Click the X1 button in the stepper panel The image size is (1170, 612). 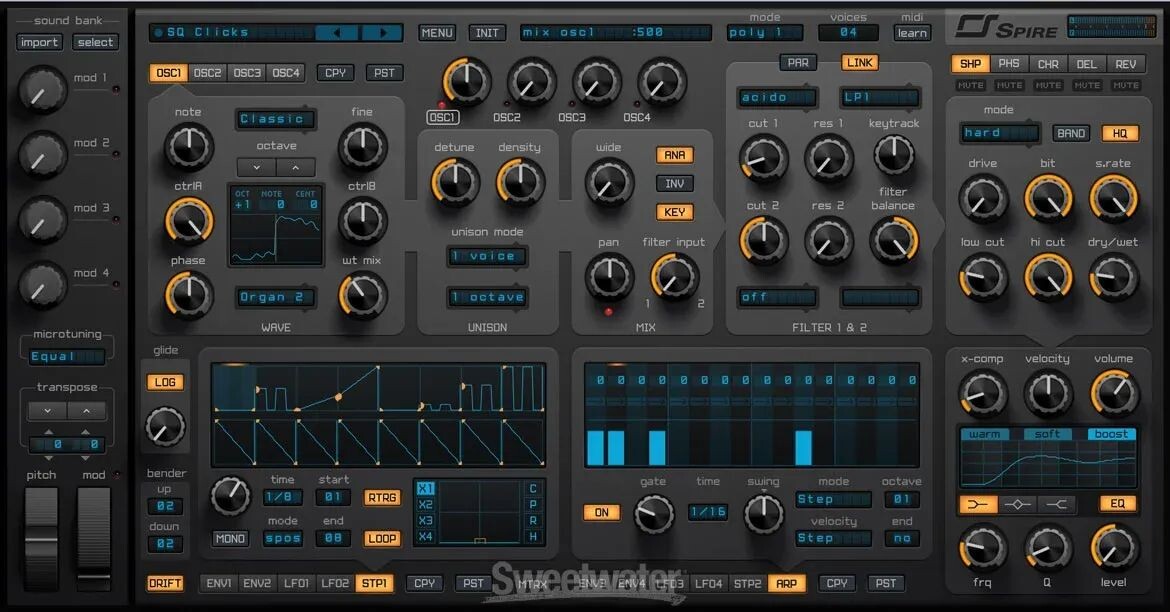point(425,489)
